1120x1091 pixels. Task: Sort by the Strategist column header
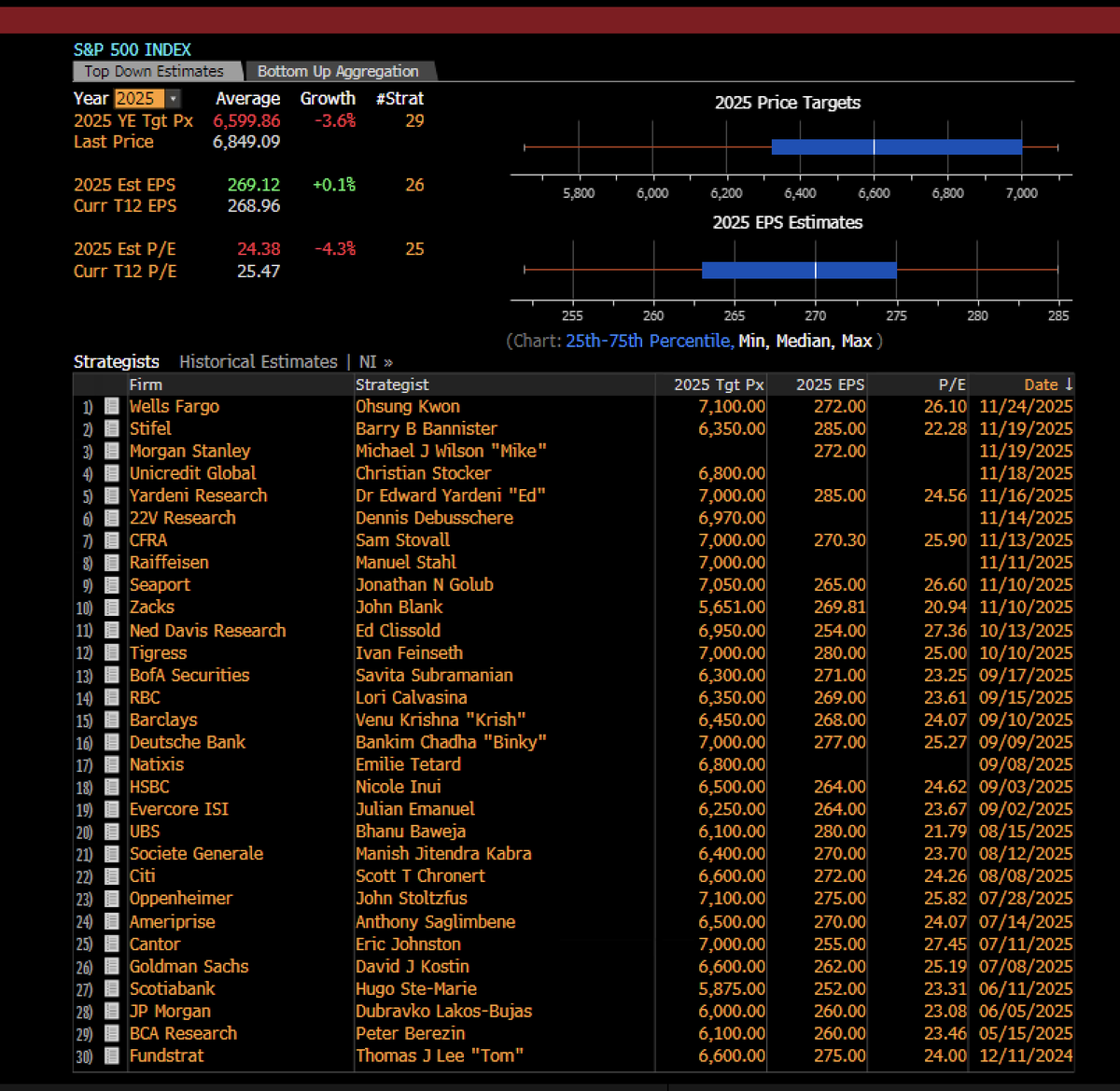click(392, 385)
